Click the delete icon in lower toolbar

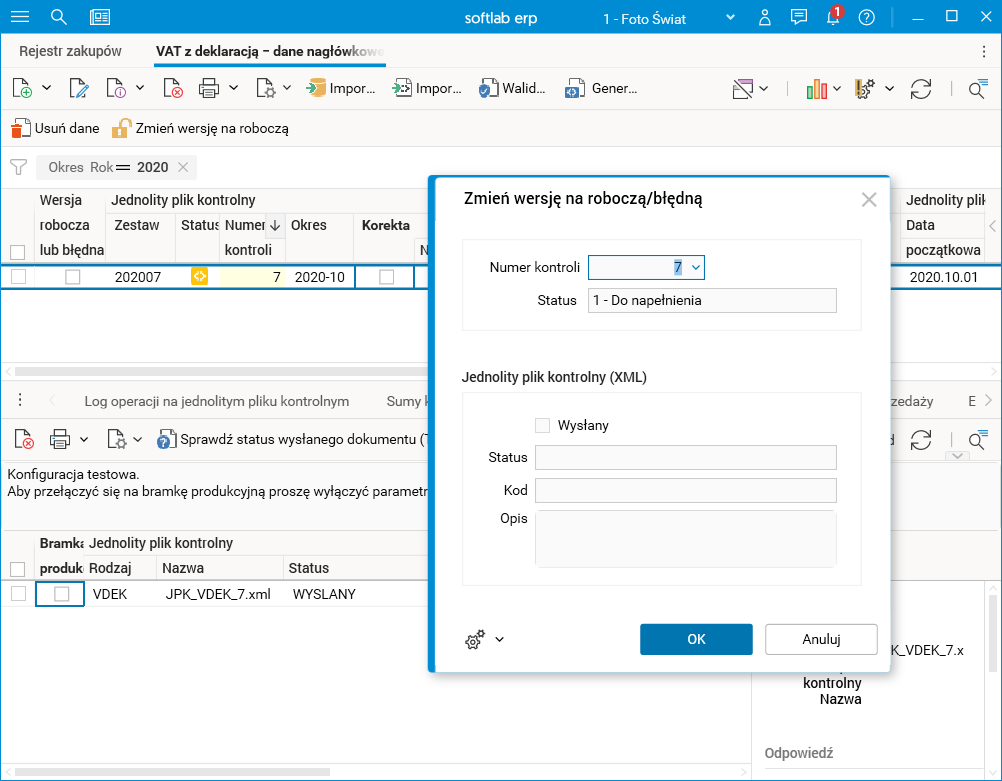[x=24, y=440]
